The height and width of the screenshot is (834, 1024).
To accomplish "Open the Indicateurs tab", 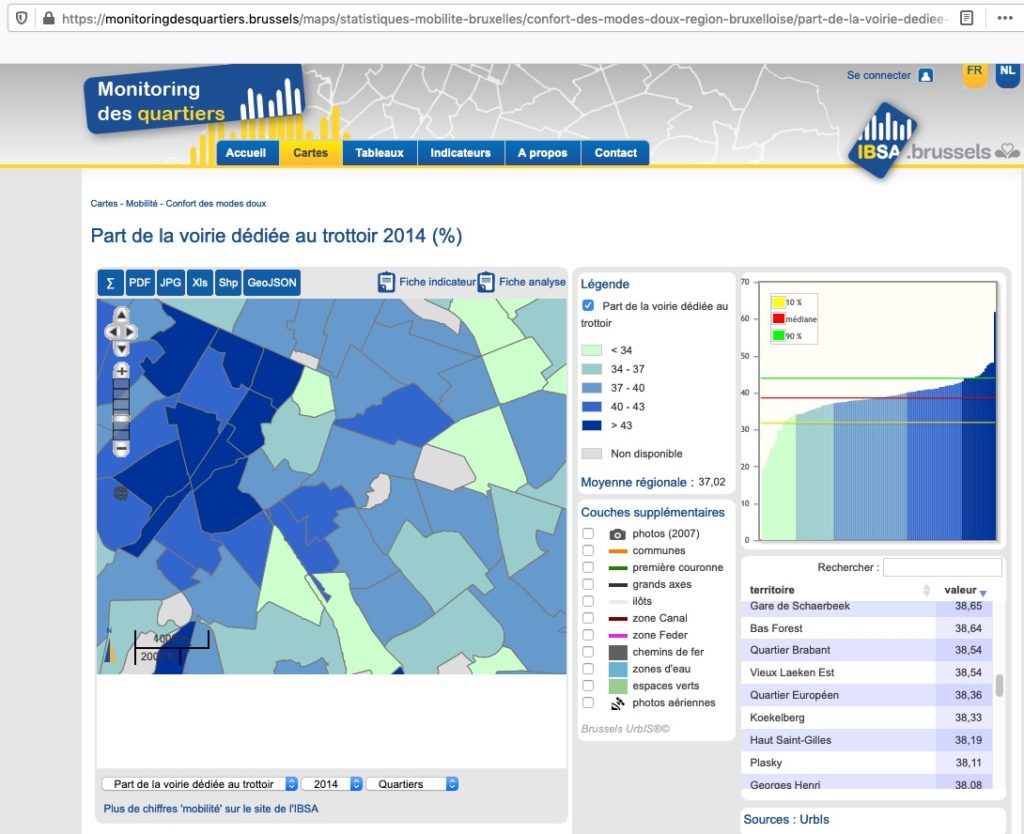I will tap(460, 153).
